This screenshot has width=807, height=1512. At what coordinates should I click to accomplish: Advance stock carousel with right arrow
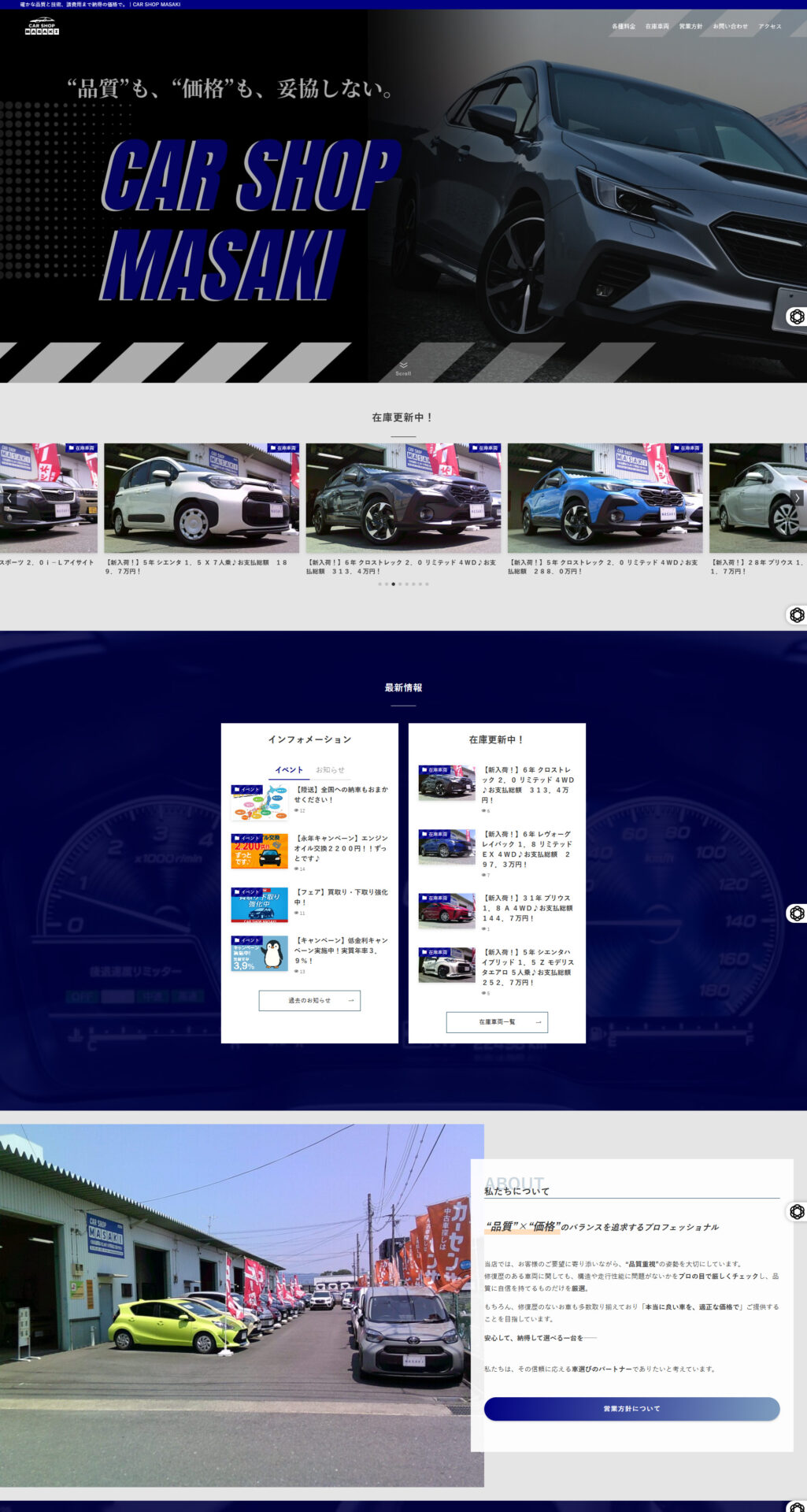[x=797, y=498]
